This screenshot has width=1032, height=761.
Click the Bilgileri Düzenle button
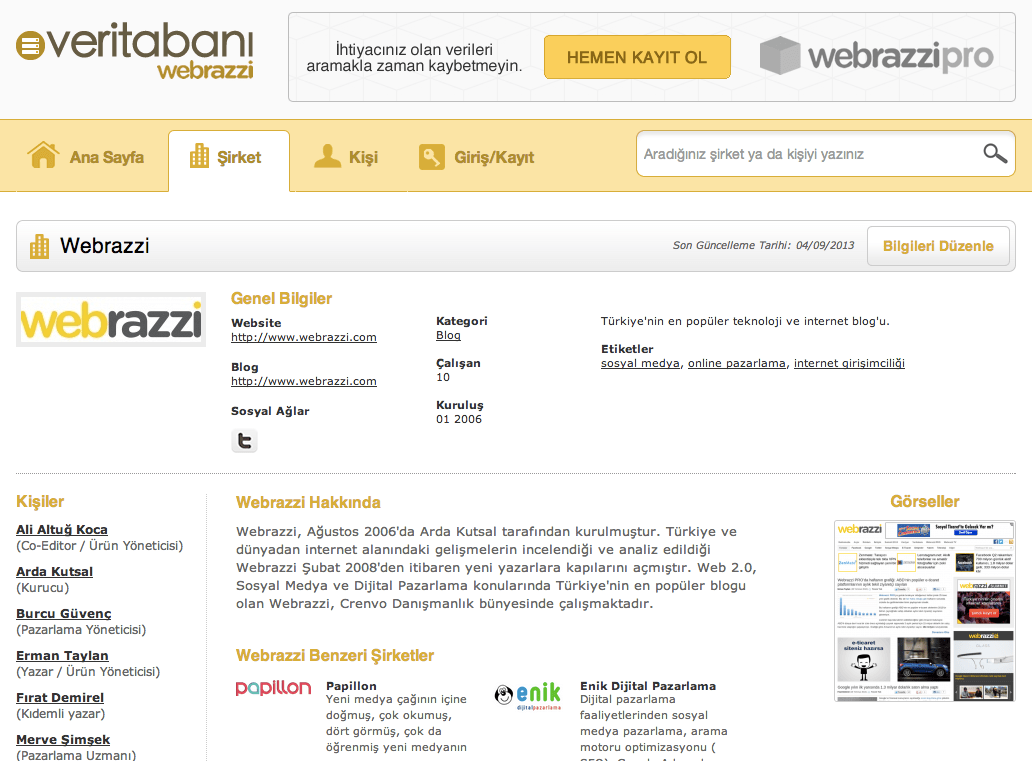pyautogui.click(x=937, y=244)
